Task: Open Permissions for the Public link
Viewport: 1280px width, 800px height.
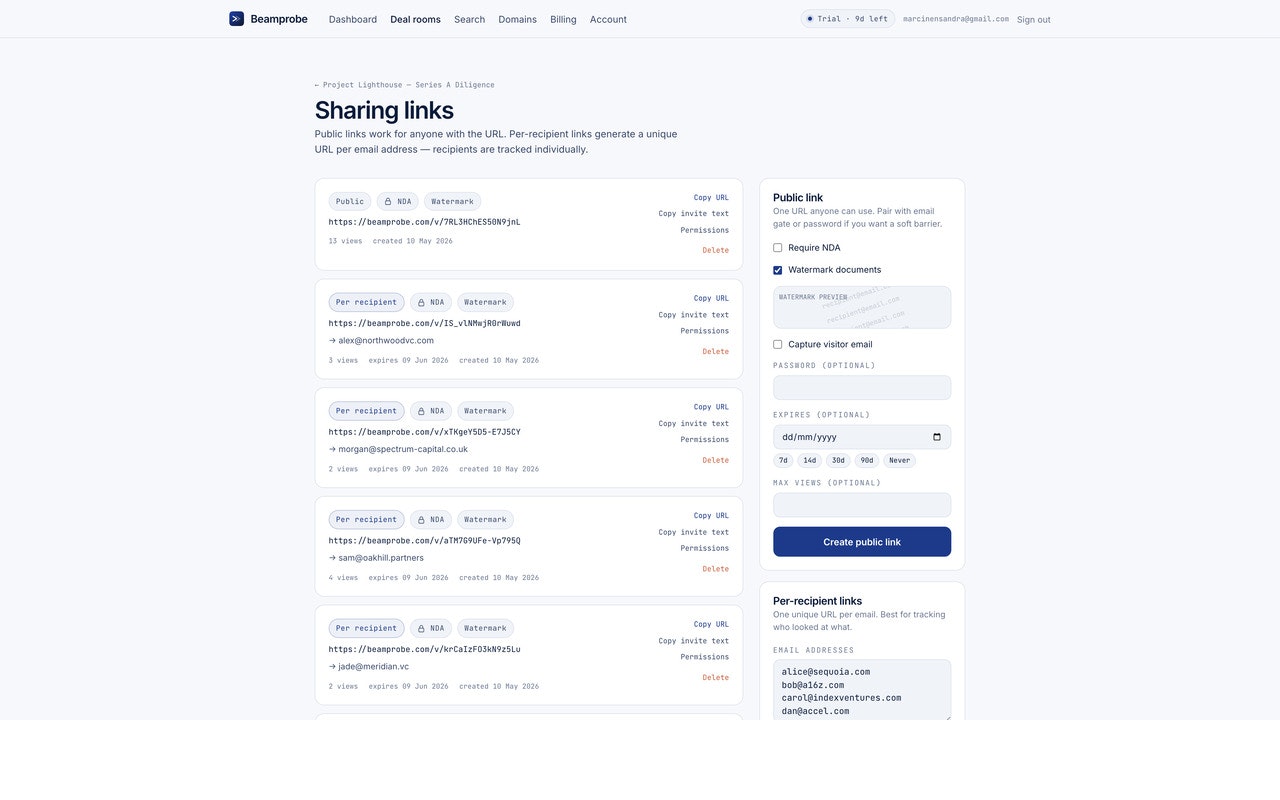Action: 705,230
